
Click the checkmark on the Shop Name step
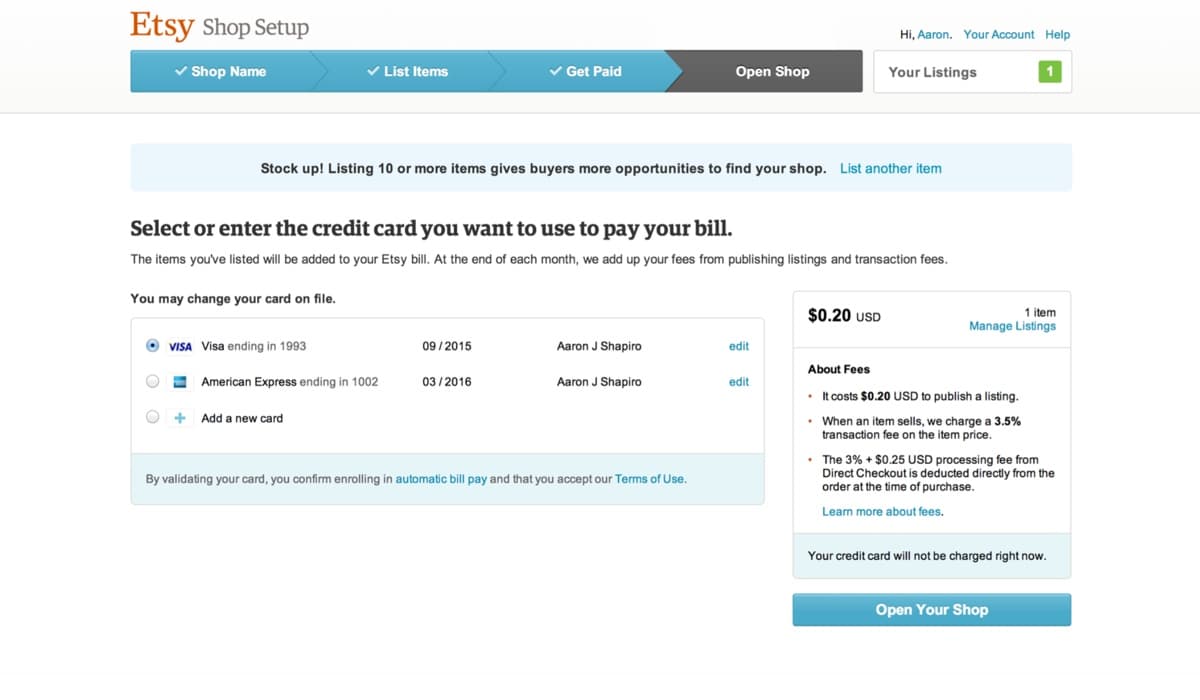181,71
